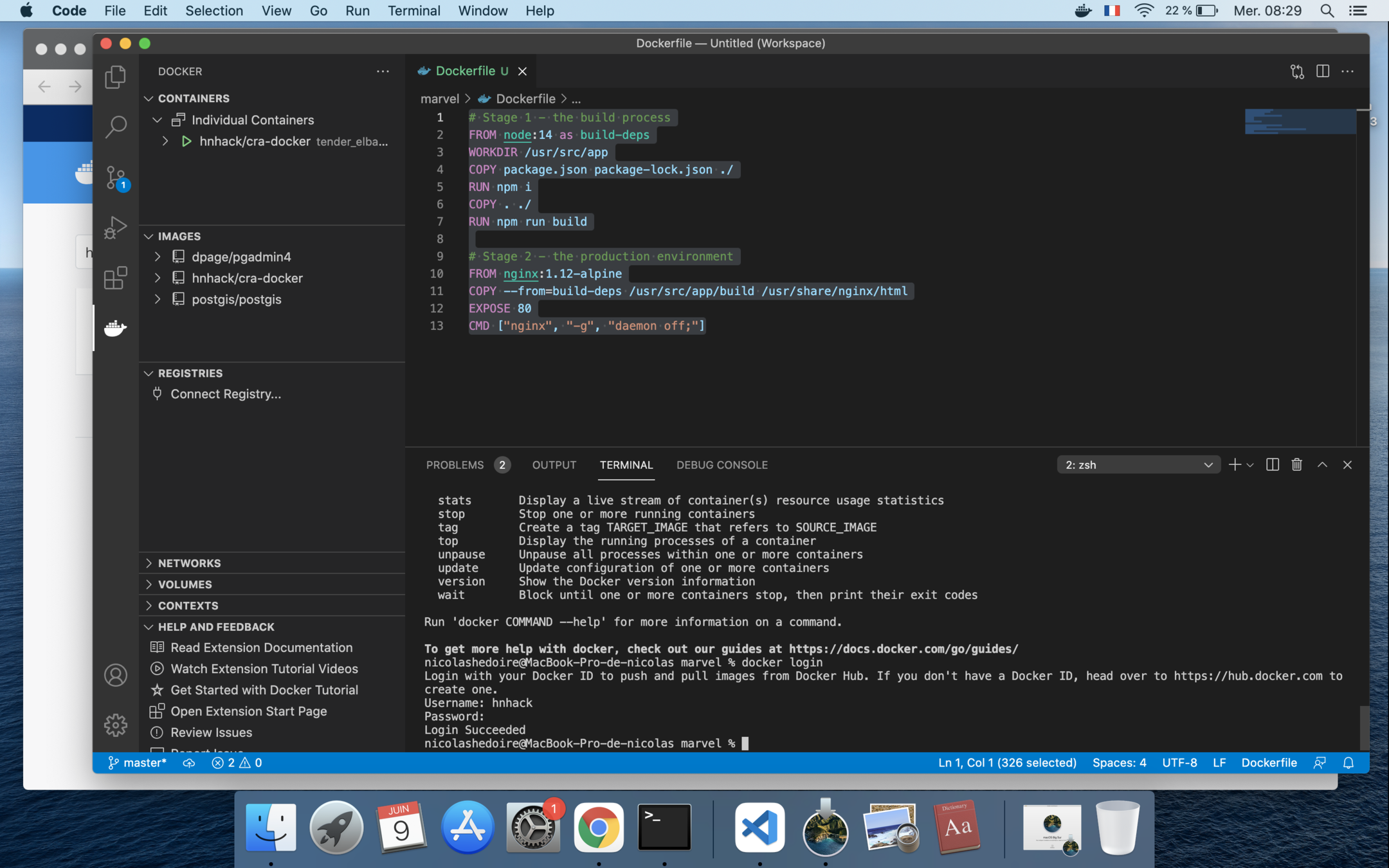This screenshot has width=1389, height=868.
Task: Toggle the notifications bell in status bar
Action: tap(1348, 763)
